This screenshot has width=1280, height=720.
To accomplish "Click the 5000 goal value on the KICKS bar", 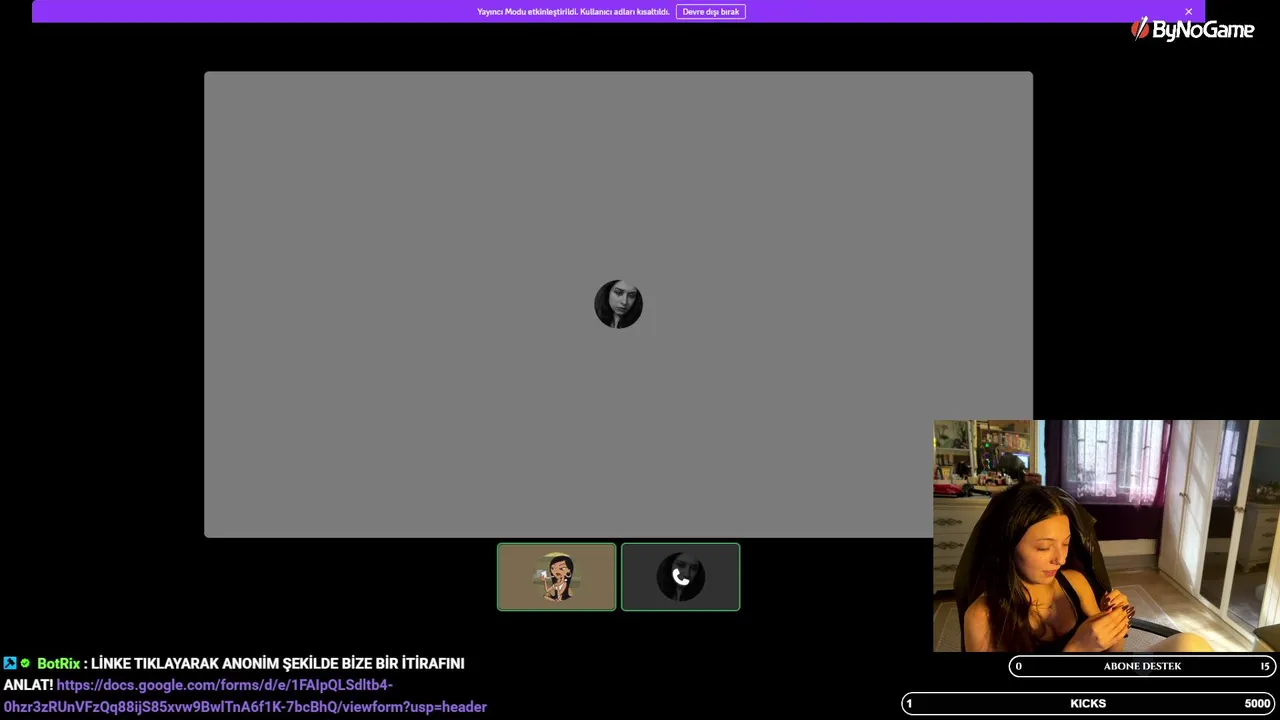I will tap(1257, 704).
